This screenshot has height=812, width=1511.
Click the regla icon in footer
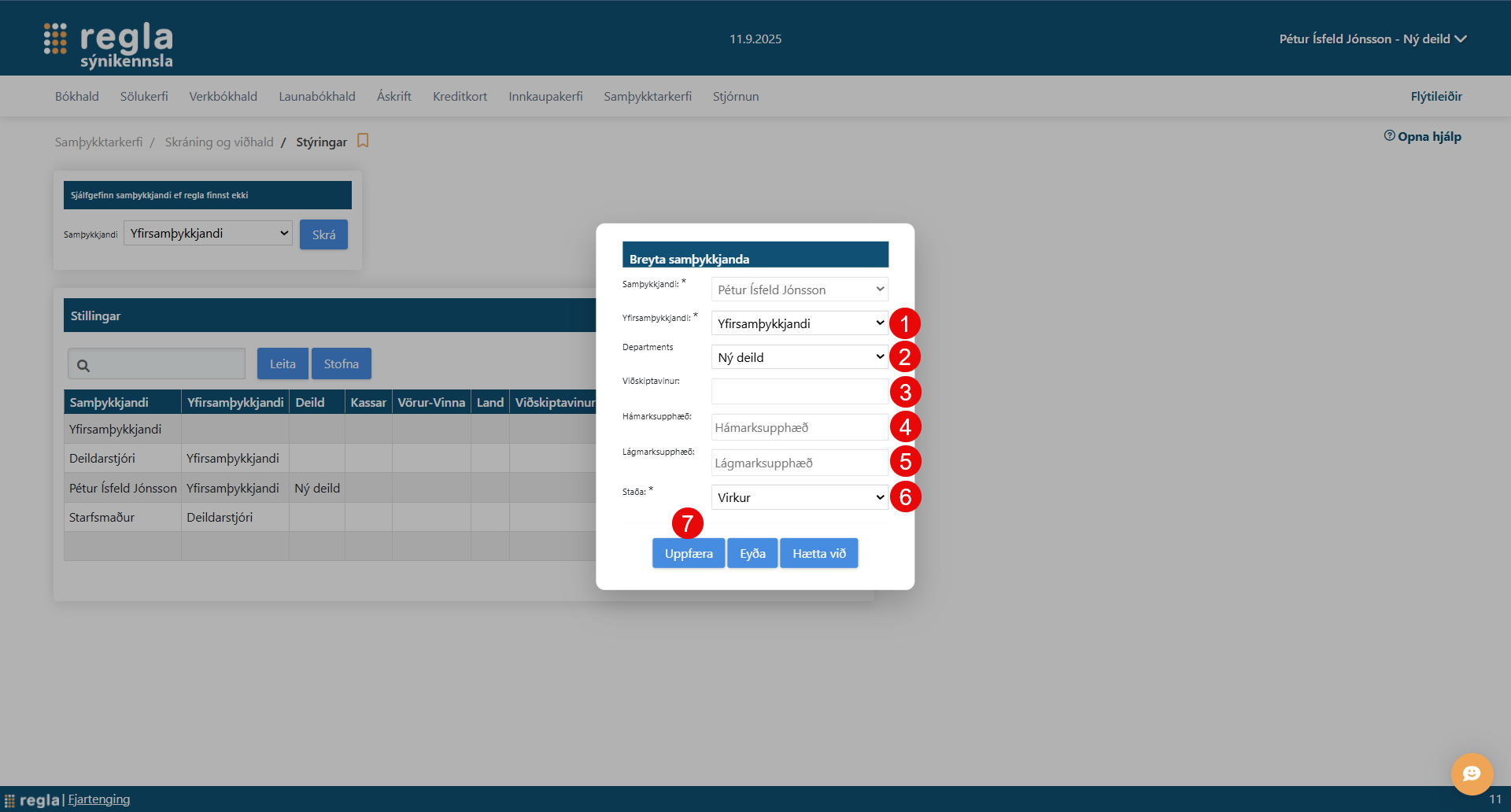coord(9,800)
